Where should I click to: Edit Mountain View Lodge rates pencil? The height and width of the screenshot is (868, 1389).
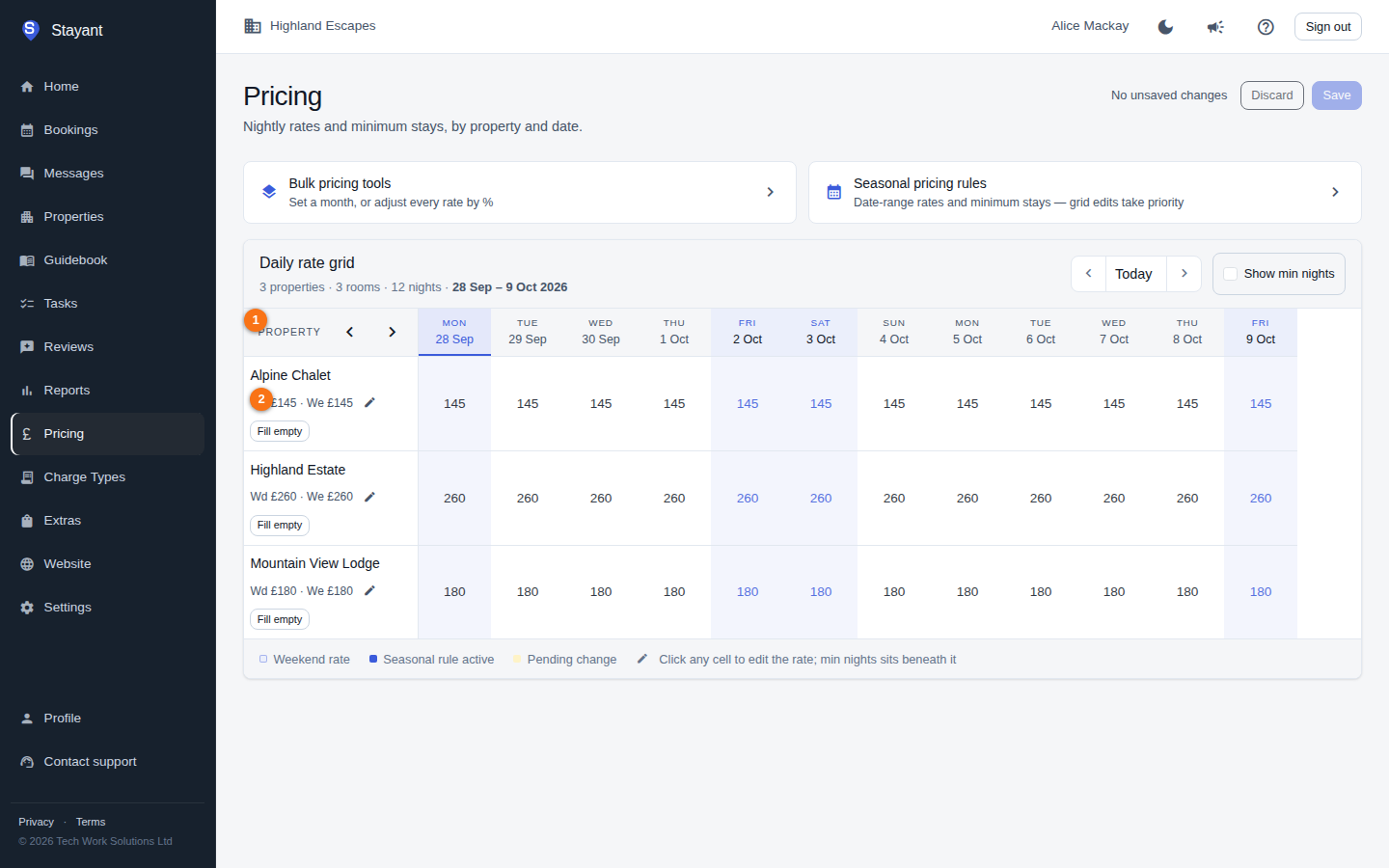369,590
